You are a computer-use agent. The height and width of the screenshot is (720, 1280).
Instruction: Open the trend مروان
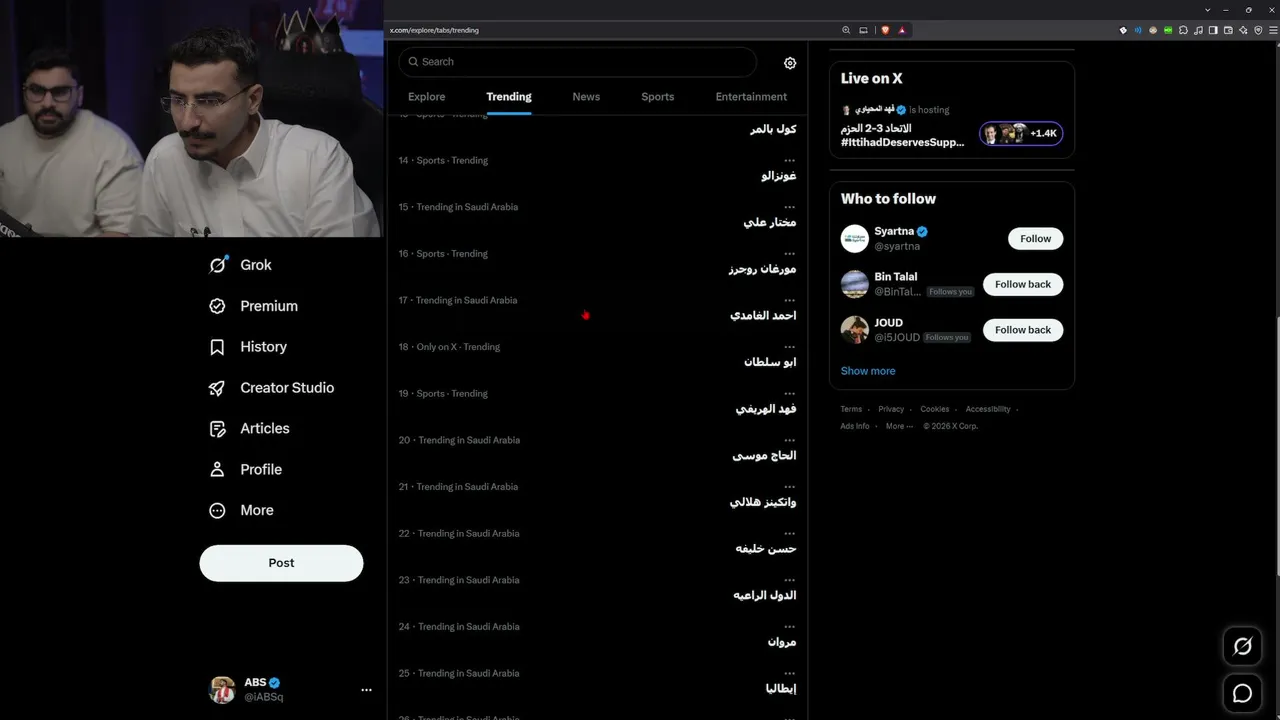click(x=782, y=642)
